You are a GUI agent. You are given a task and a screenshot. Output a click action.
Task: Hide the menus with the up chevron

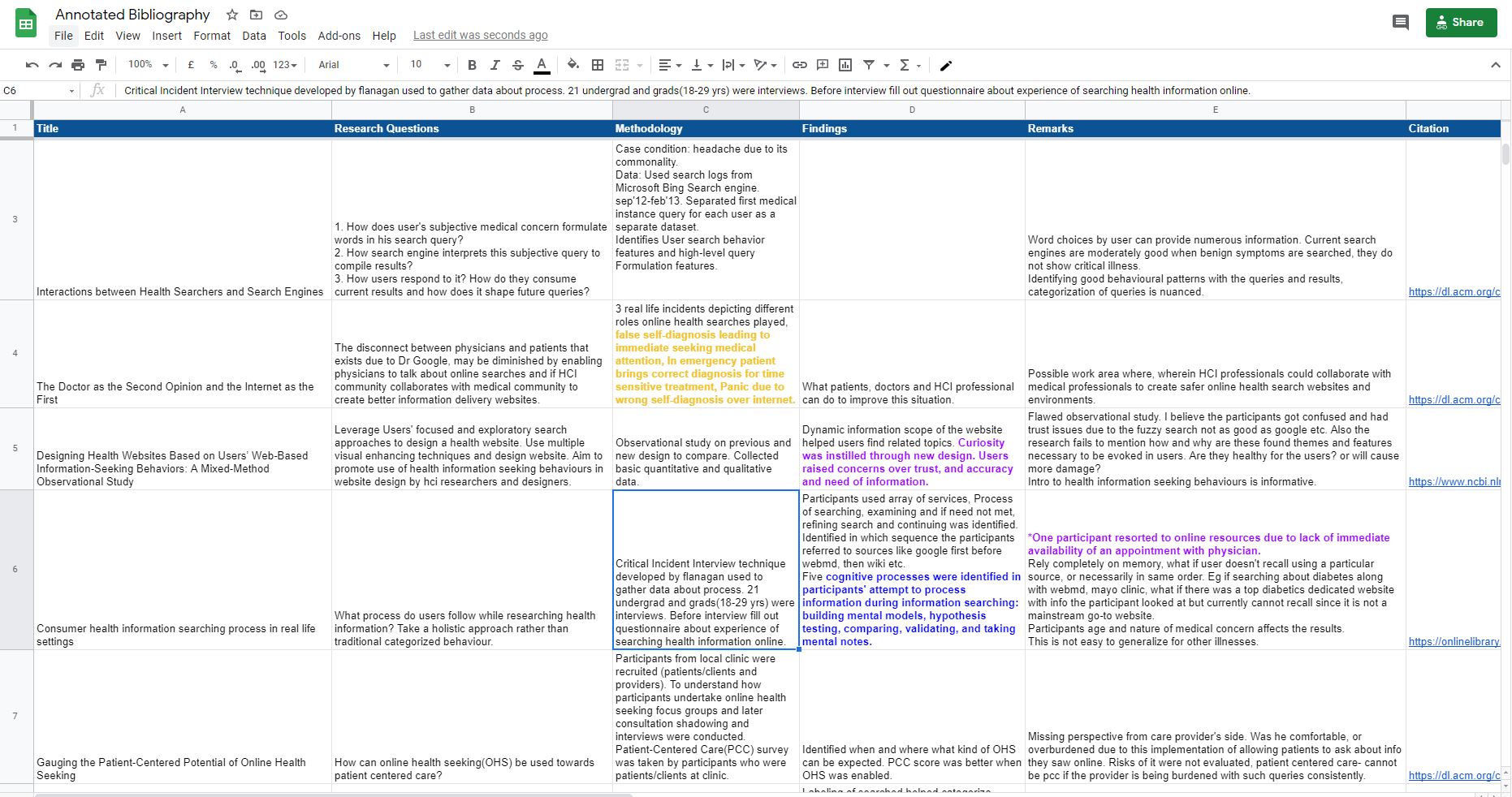(1496, 65)
